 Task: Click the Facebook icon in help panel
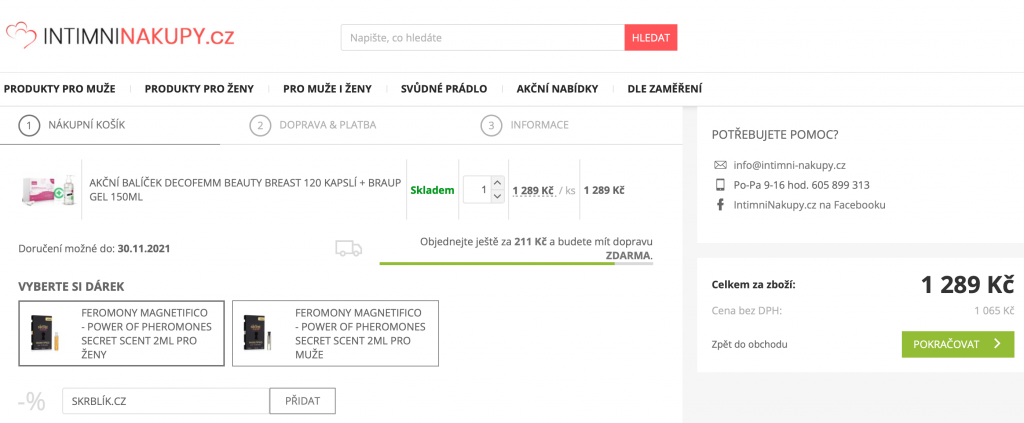pos(720,205)
